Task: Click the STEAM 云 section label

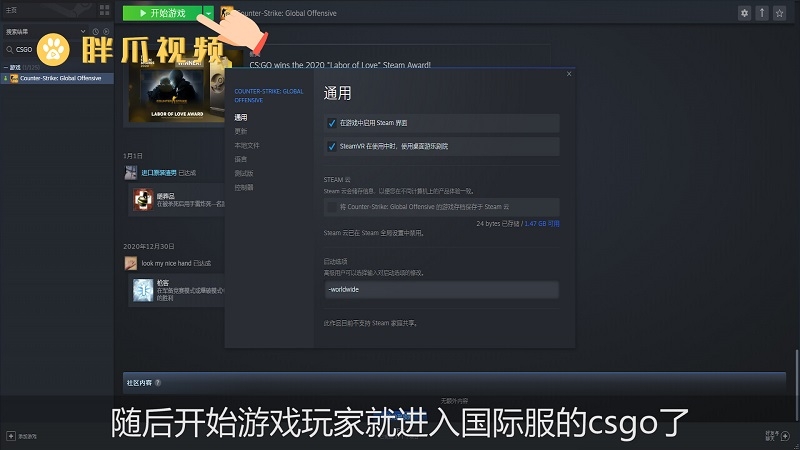Action: (337, 180)
